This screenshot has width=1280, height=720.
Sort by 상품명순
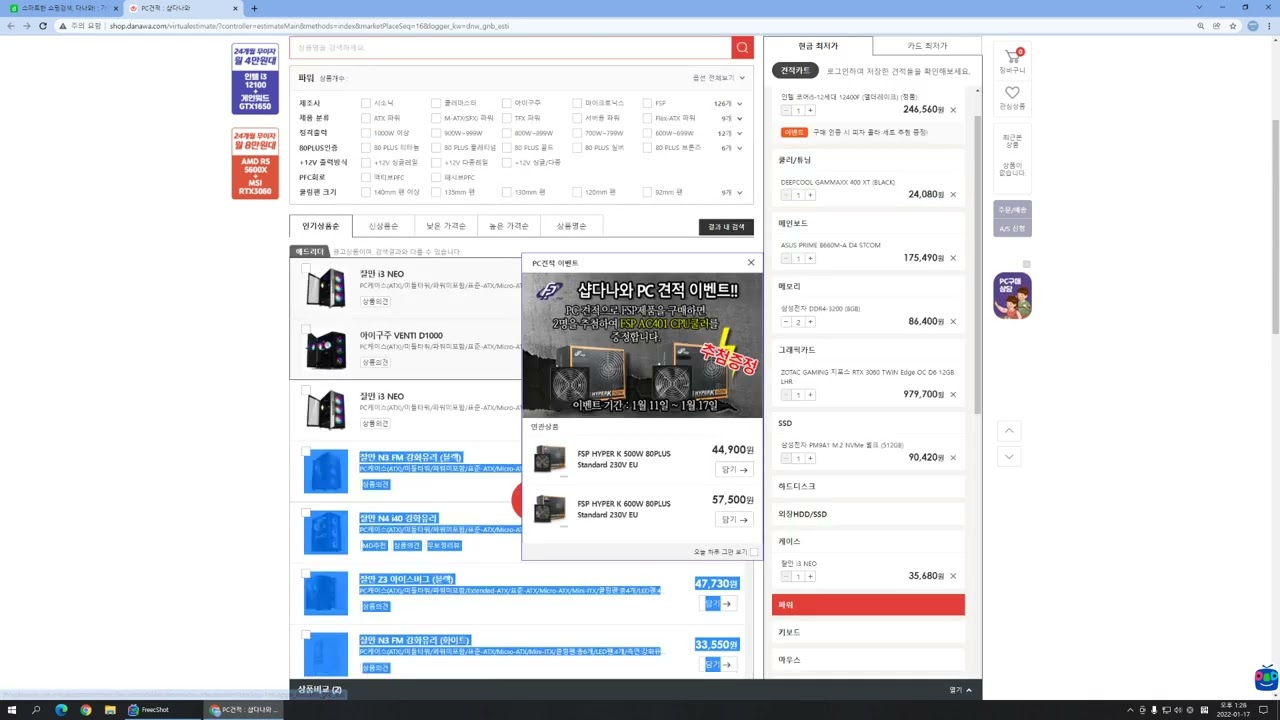(572, 226)
